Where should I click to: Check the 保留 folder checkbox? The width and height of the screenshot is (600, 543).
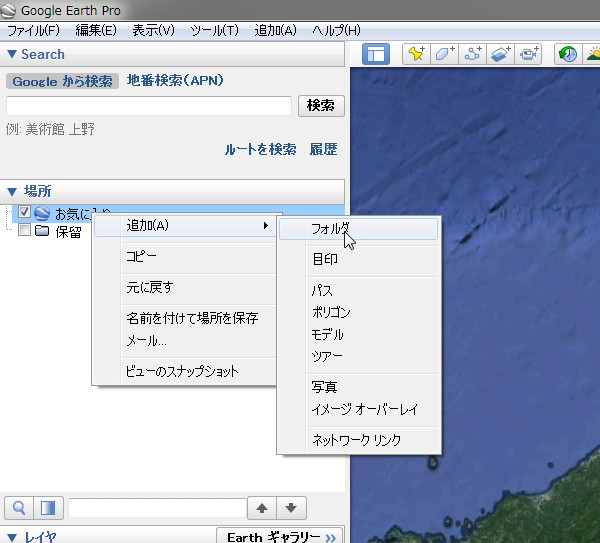point(24,230)
